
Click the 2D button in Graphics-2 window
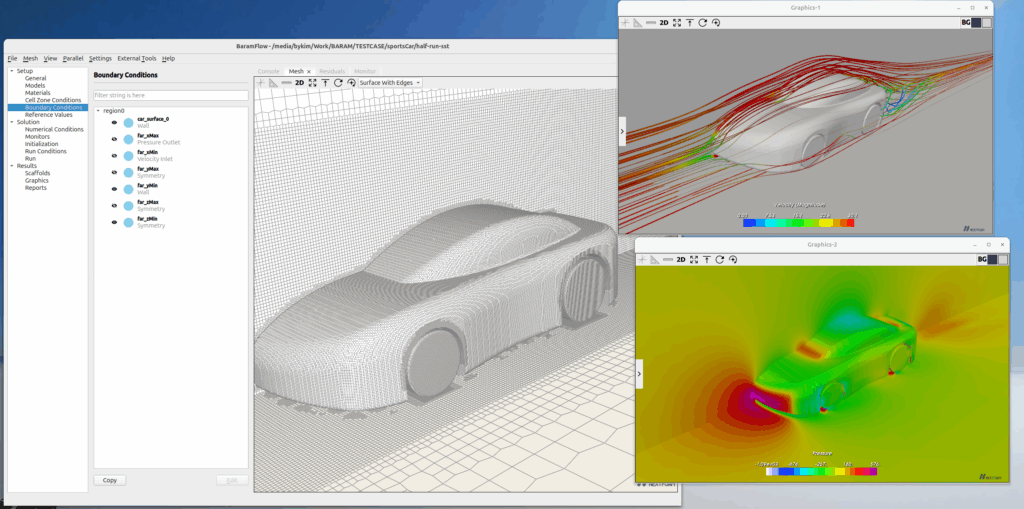coord(680,259)
